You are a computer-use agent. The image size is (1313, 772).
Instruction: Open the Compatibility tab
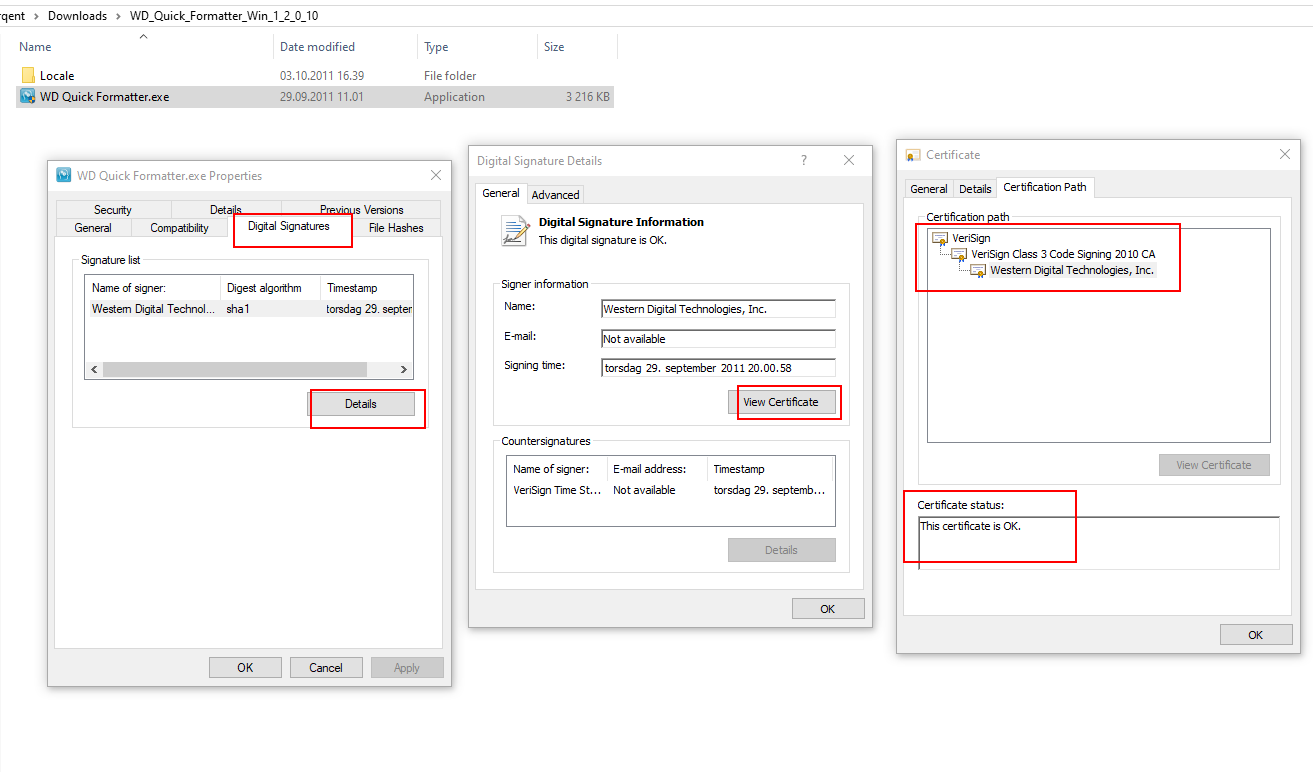click(180, 228)
